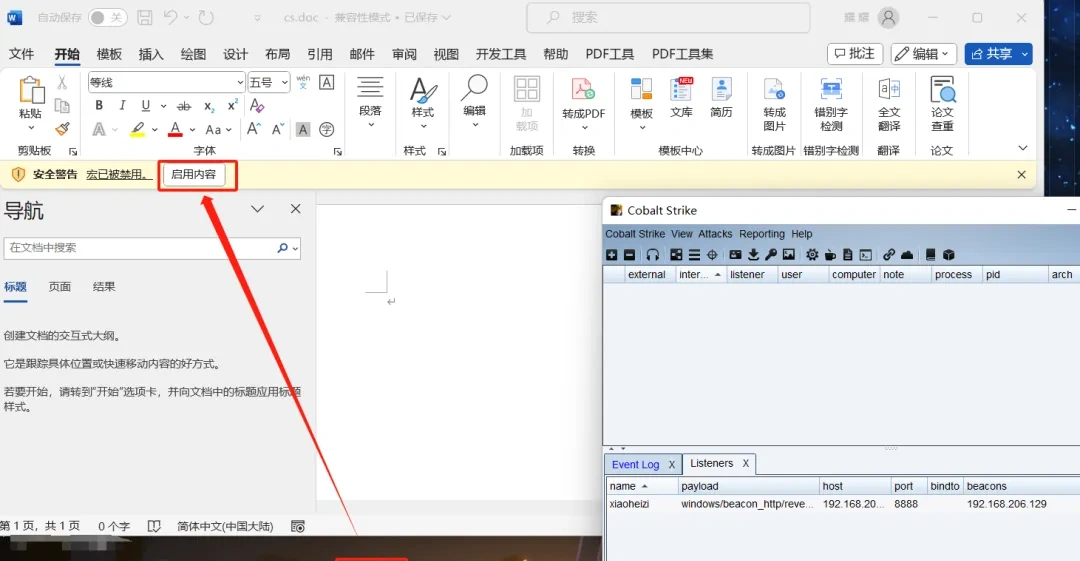Open the Attacks menu in Cobalt Strike
The height and width of the screenshot is (561, 1080).
[x=715, y=234]
